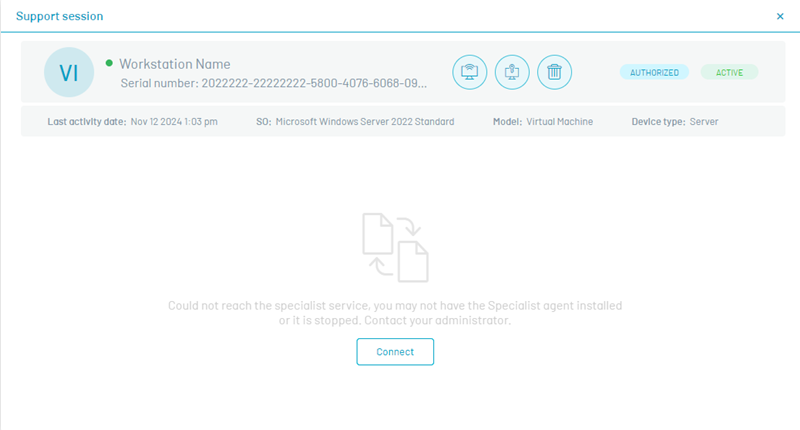Click the VI workstation avatar
Screen dimensions: 800x430
(x=69, y=72)
